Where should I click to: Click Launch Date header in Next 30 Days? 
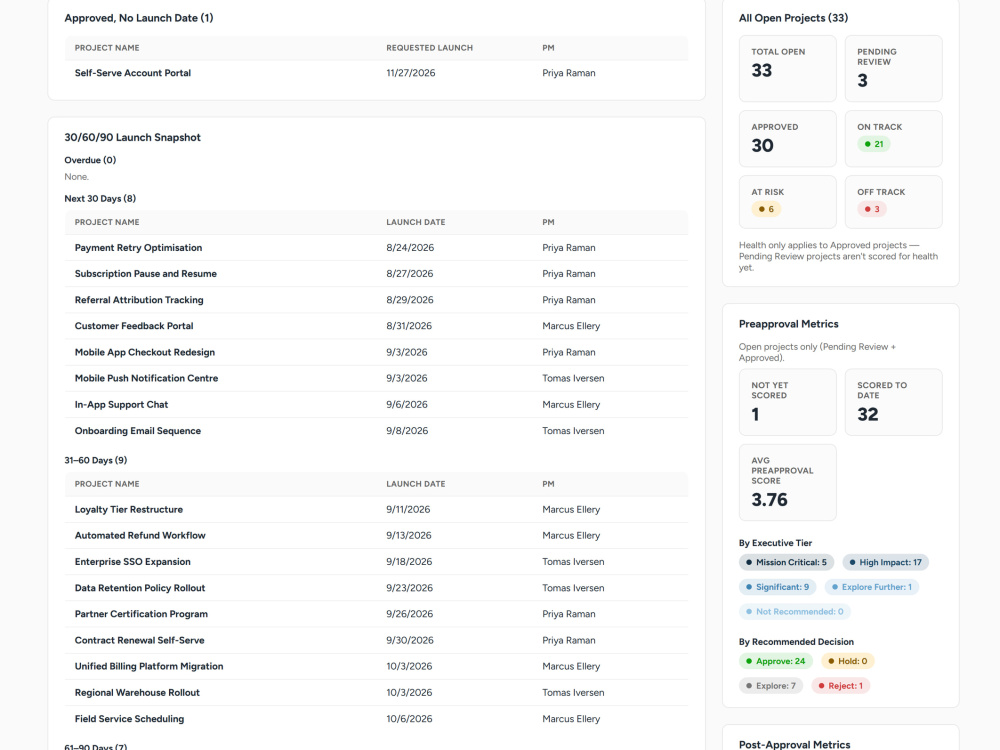[x=415, y=223]
